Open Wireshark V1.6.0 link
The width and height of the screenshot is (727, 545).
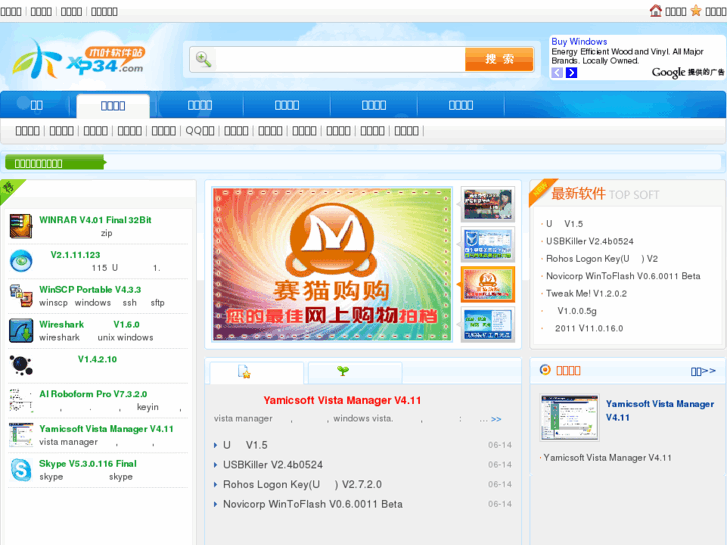[x=89, y=324]
